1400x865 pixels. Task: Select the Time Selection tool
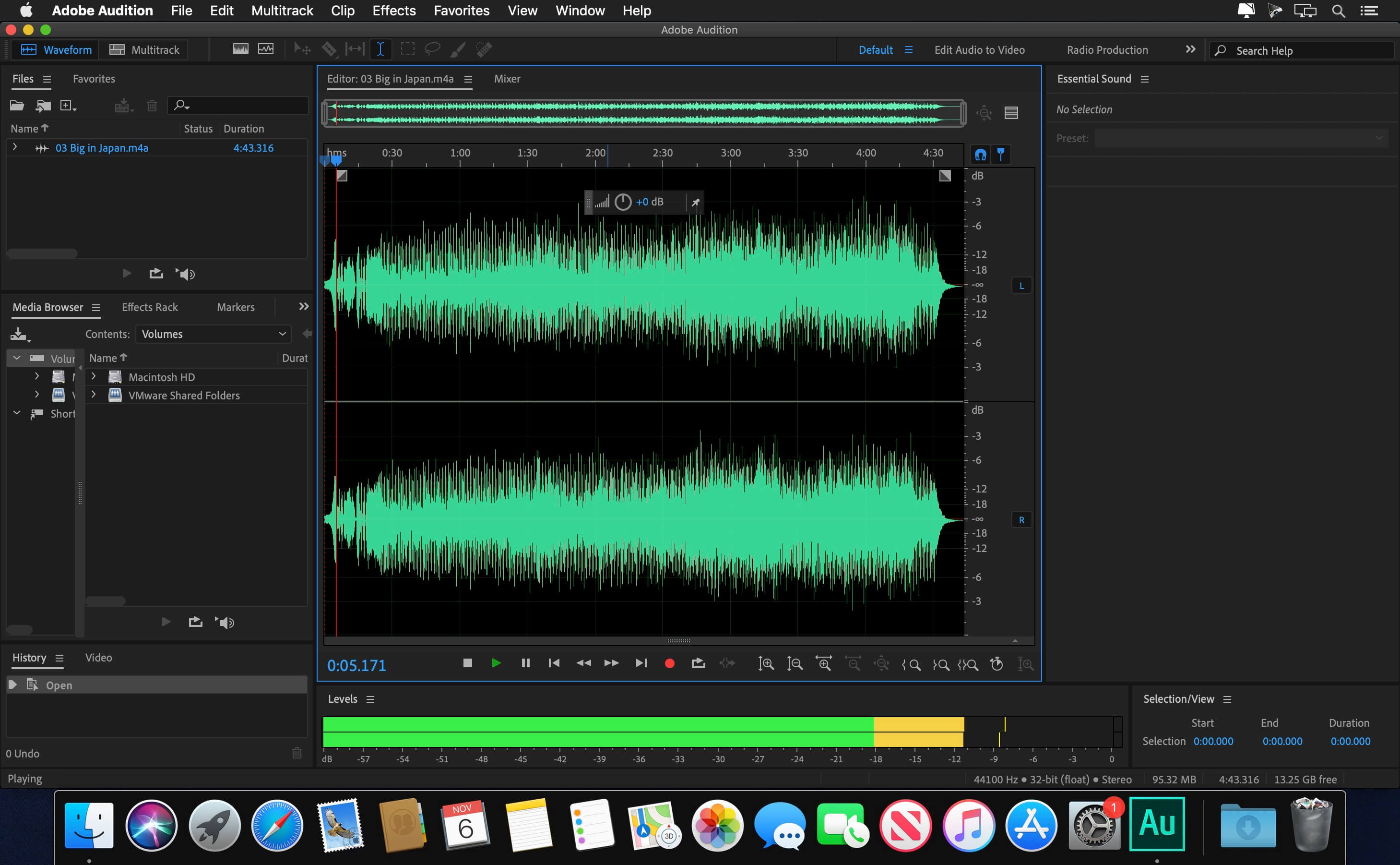(380, 50)
